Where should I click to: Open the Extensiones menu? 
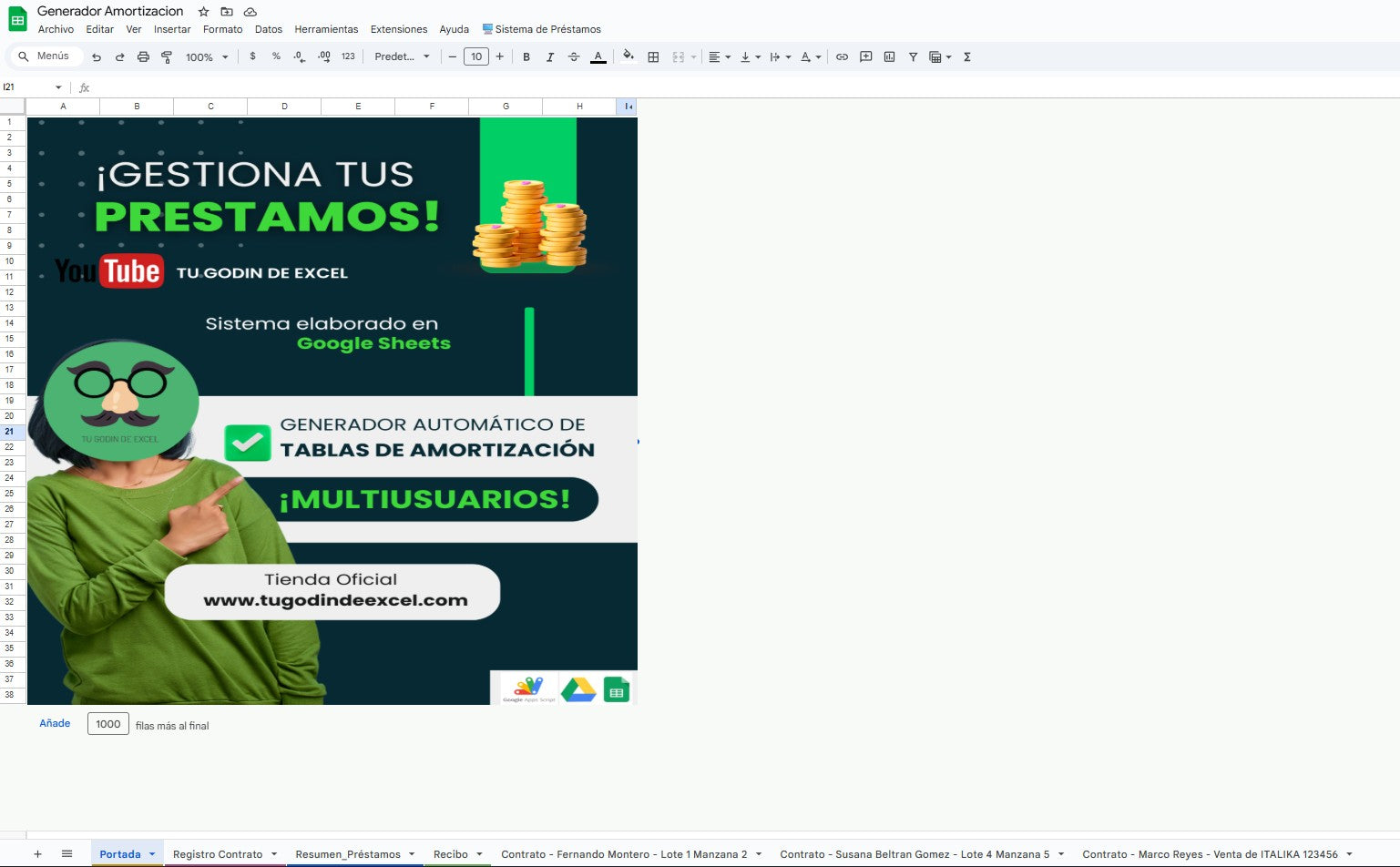[398, 29]
